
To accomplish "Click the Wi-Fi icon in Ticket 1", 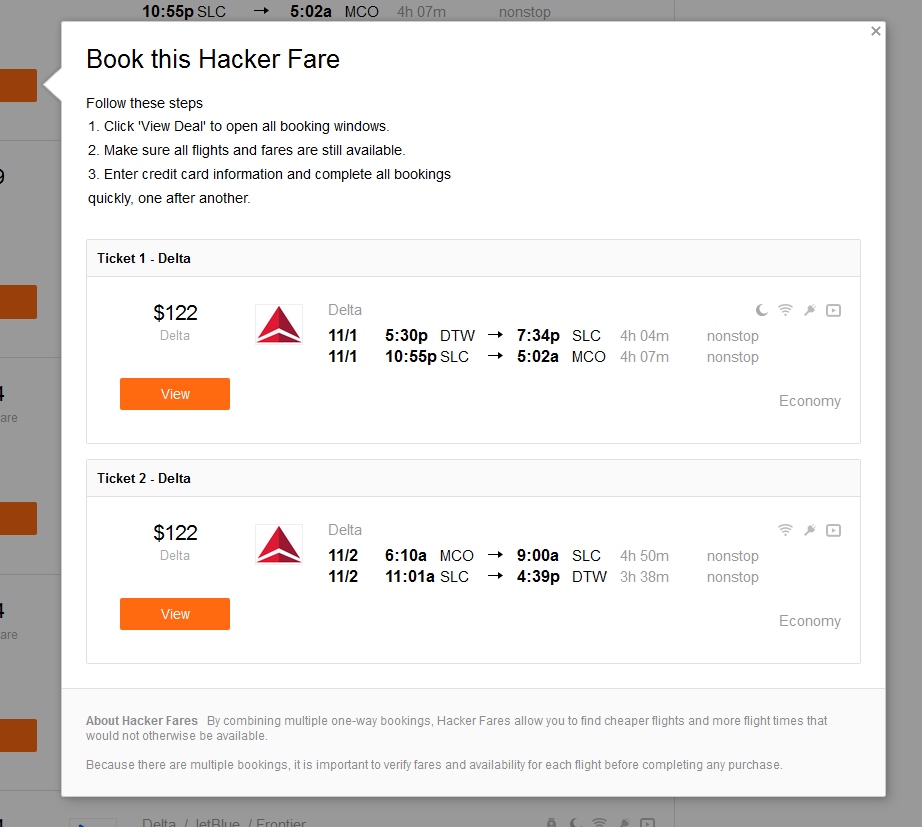I will (x=786, y=310).
